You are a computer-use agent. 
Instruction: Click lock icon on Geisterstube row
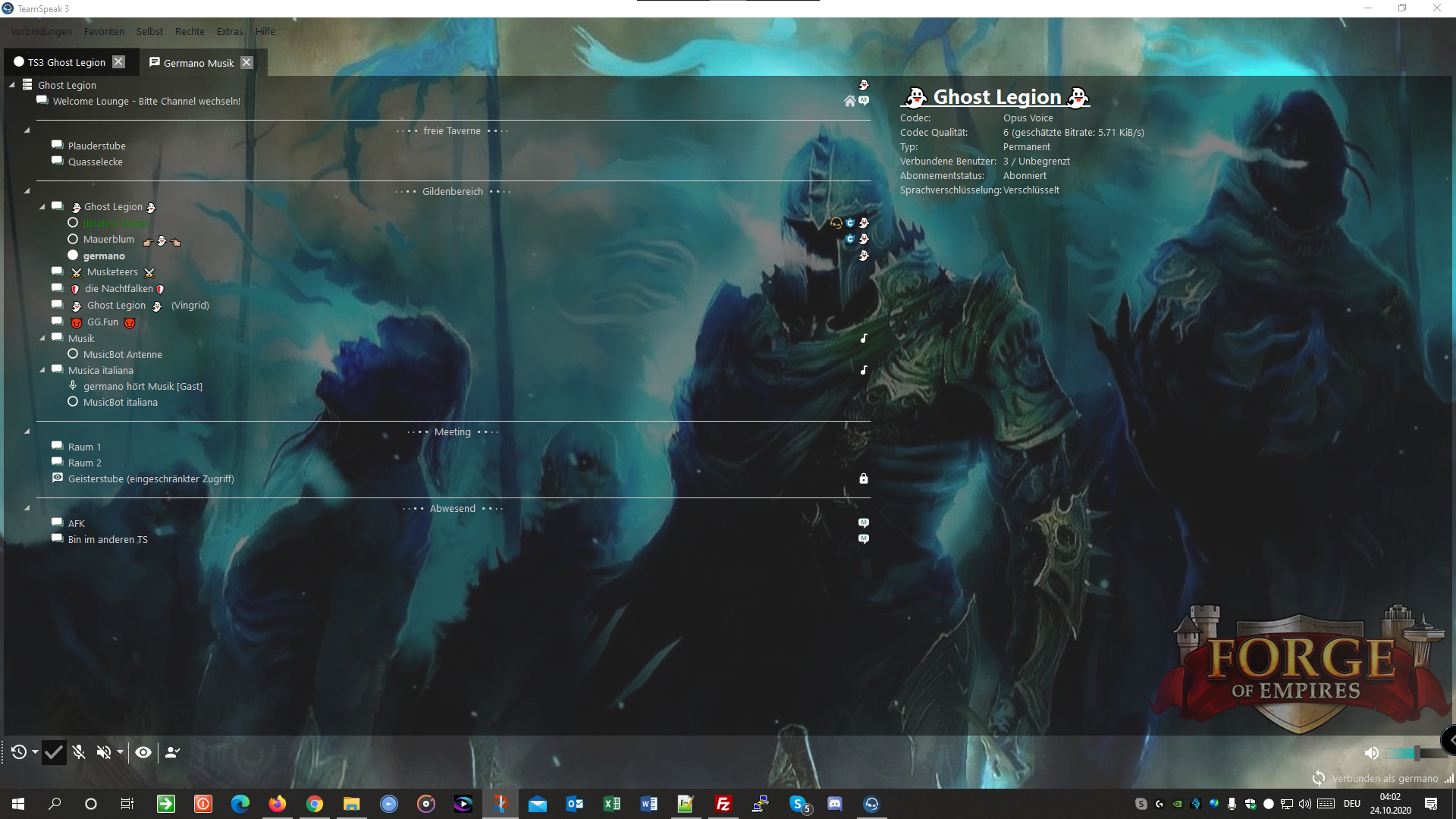[863, 479]
